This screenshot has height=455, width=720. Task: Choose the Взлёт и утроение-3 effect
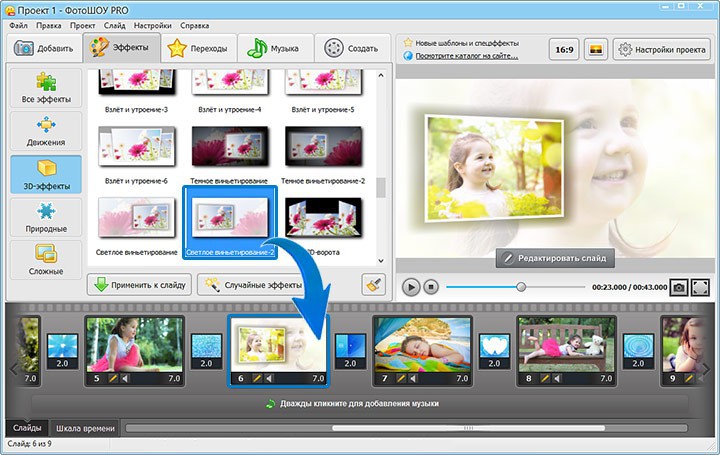click(136, 91)
